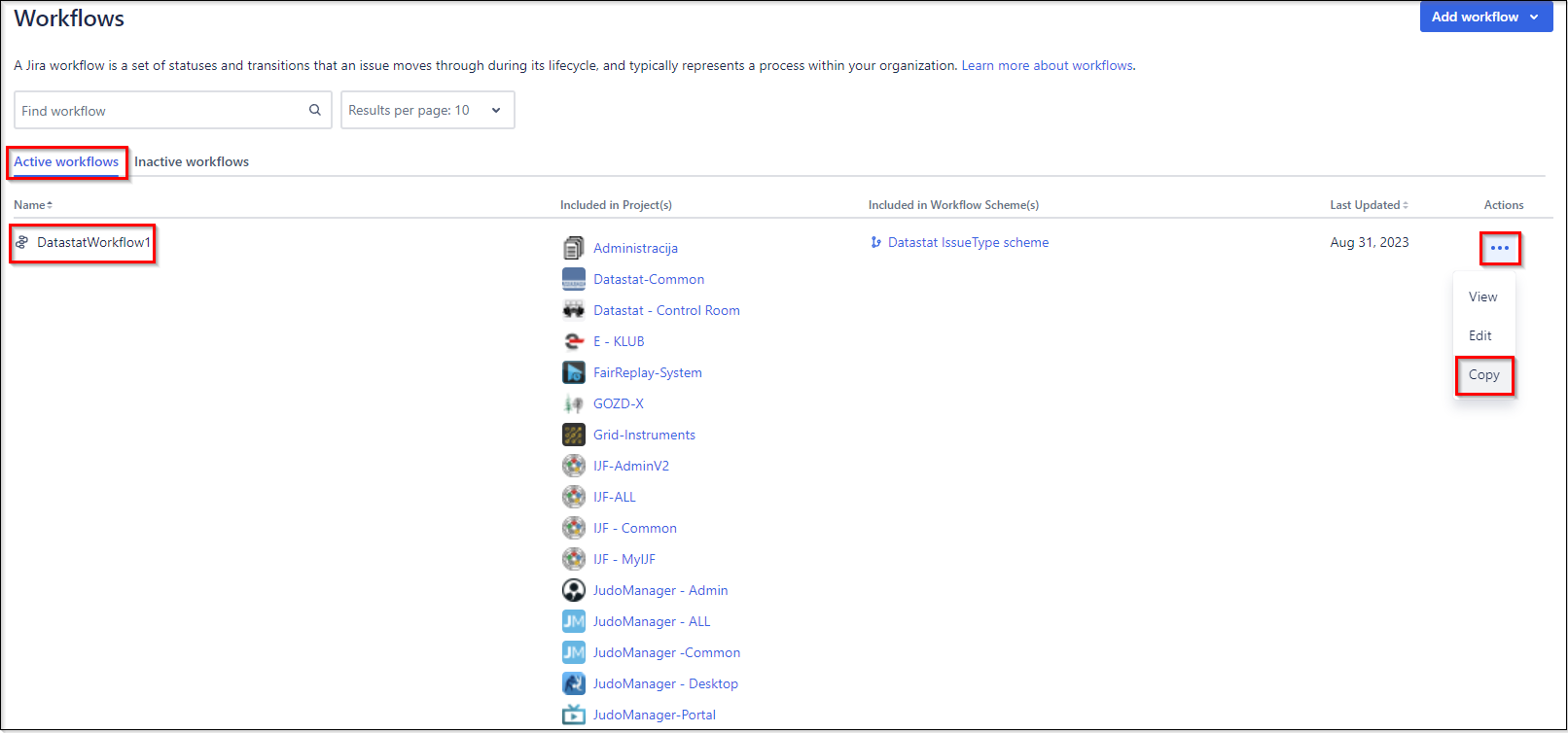This screenshot has height=733, width=1568.
Task: Open the JudoManager - Desktop project link
Action: click(x=665, y=683)
